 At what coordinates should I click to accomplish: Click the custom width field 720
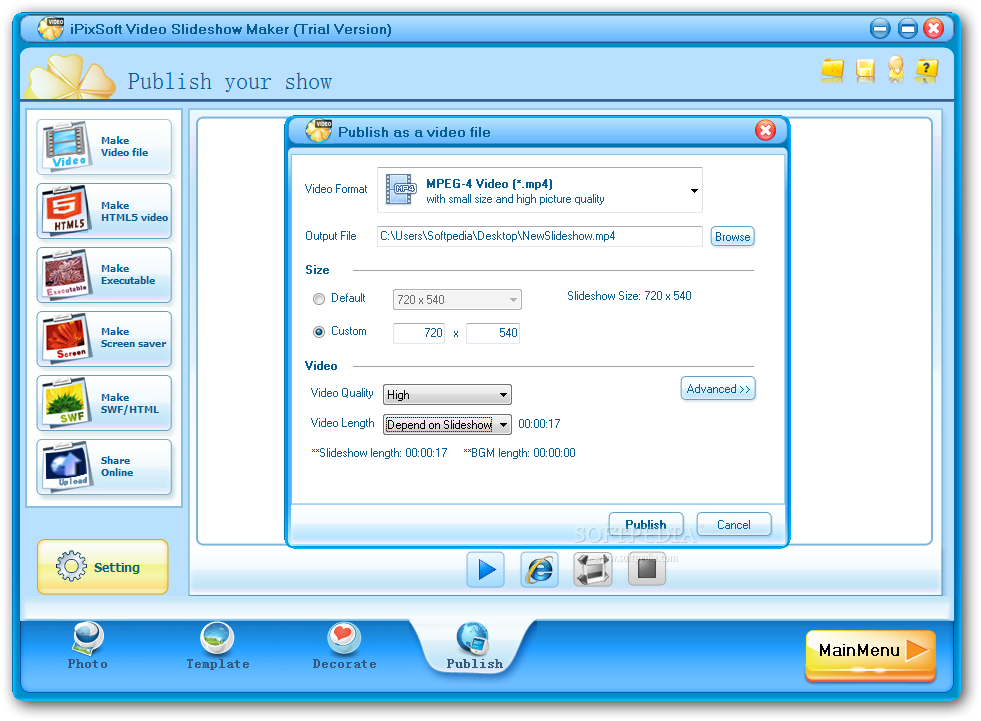pos(419,333)
